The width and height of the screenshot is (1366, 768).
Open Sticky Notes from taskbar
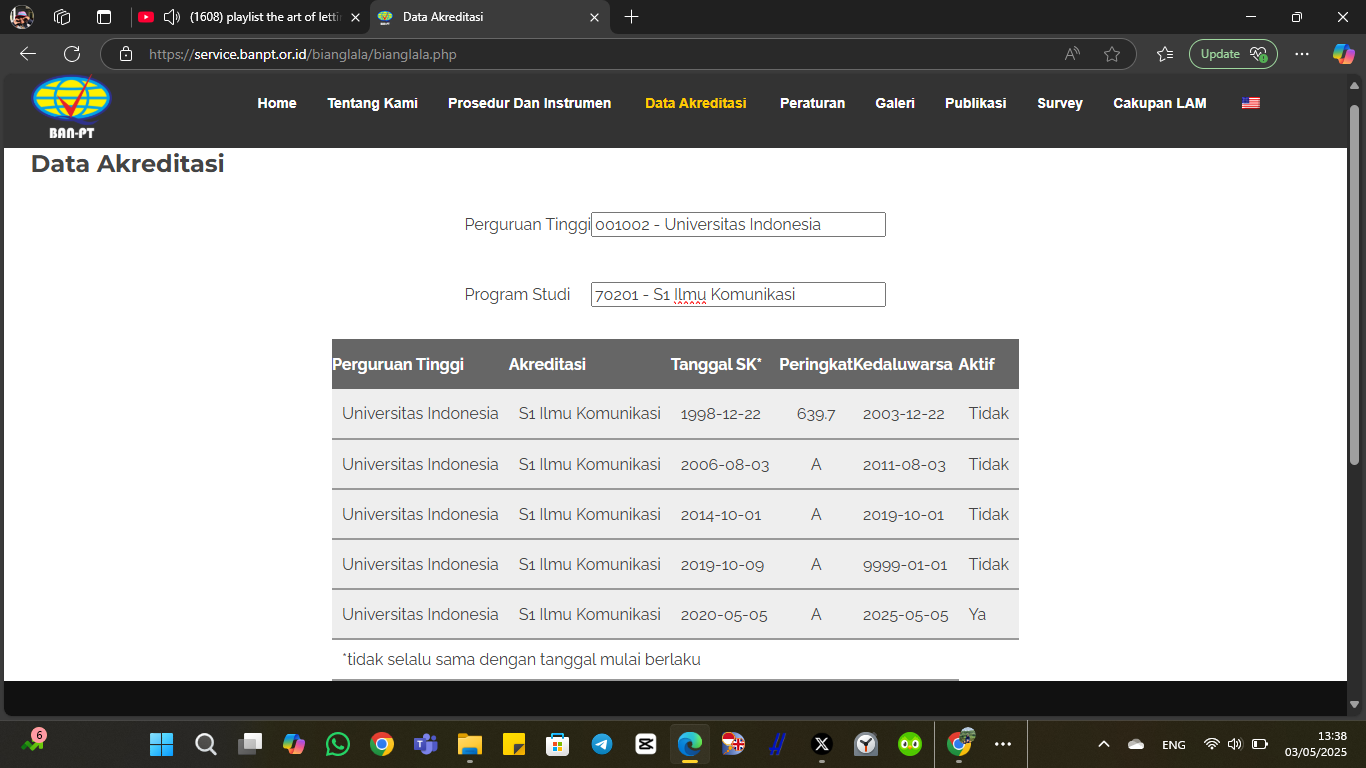click(x=514, y=744)
